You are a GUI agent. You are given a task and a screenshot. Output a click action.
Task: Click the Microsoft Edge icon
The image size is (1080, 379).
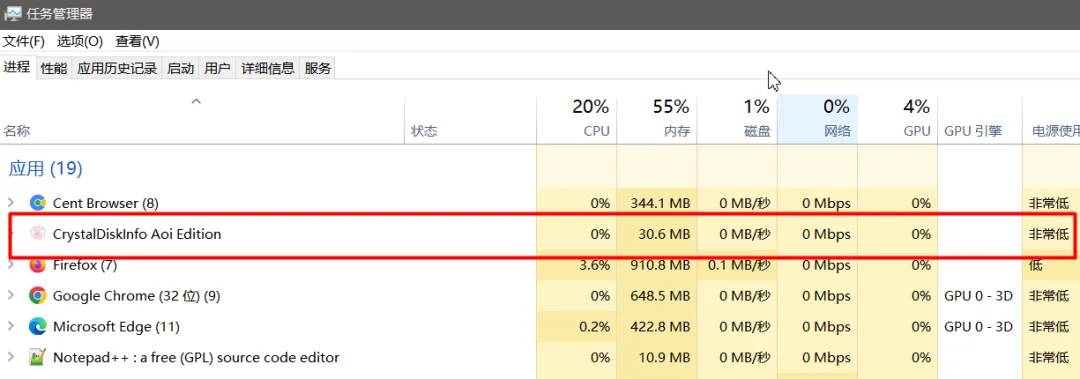(x=37, y=326)
